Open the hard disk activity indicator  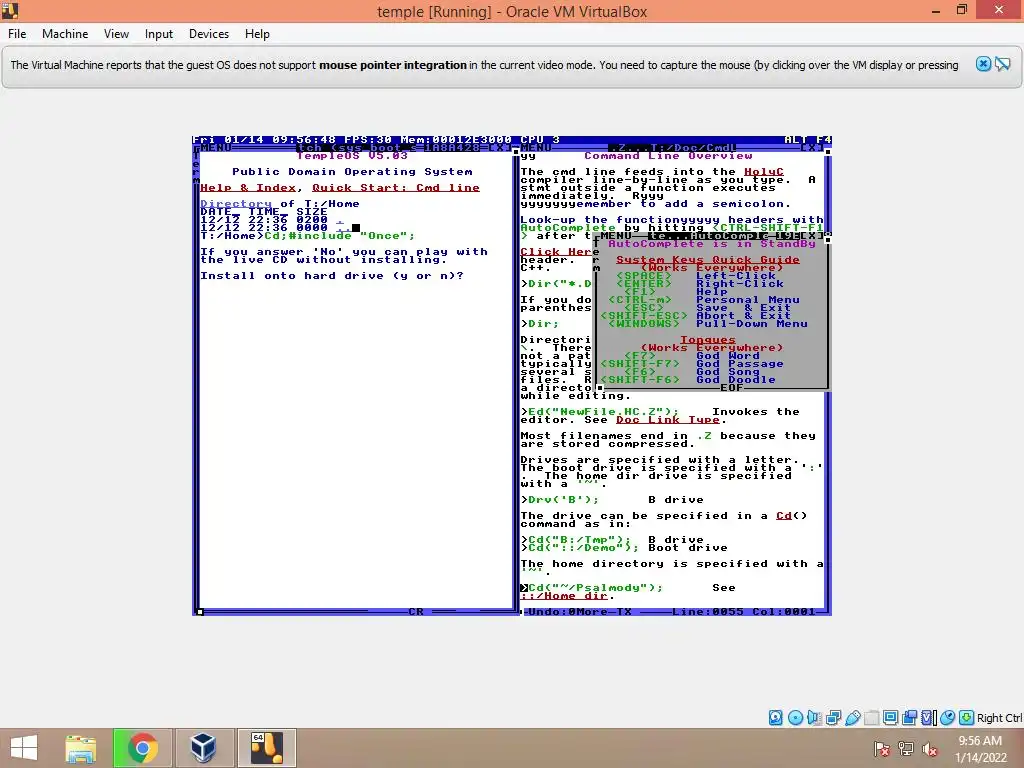tap(775, 718)
